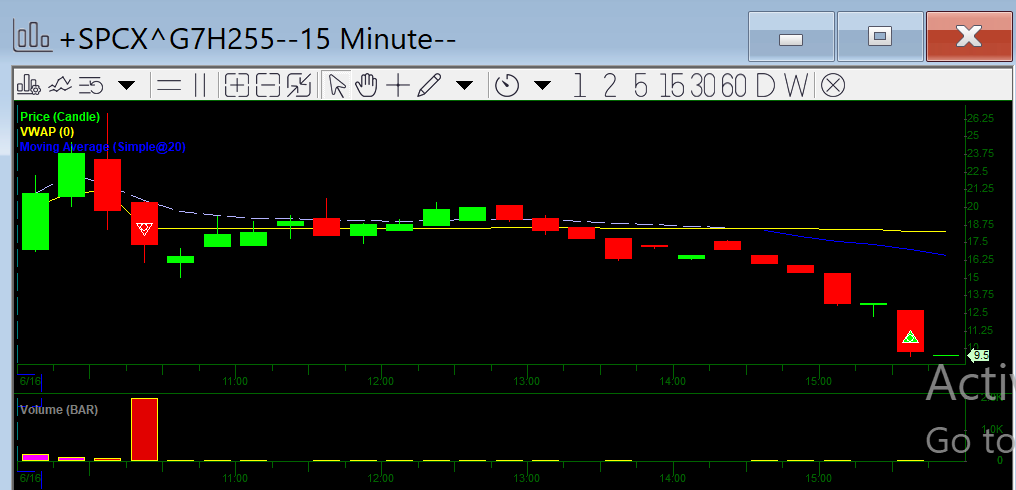Image resolution: width=1016 pixels, height=490 pixels.
Task: Click the large red volume bar
Action: coord(144,429)
